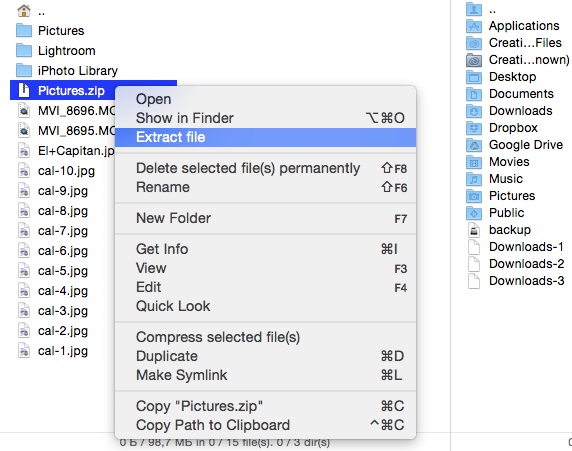Click the cal-10.jpg image icon
Image resolution: width=572 pixels, height=451 pixels.
click(x=24, y=170)
